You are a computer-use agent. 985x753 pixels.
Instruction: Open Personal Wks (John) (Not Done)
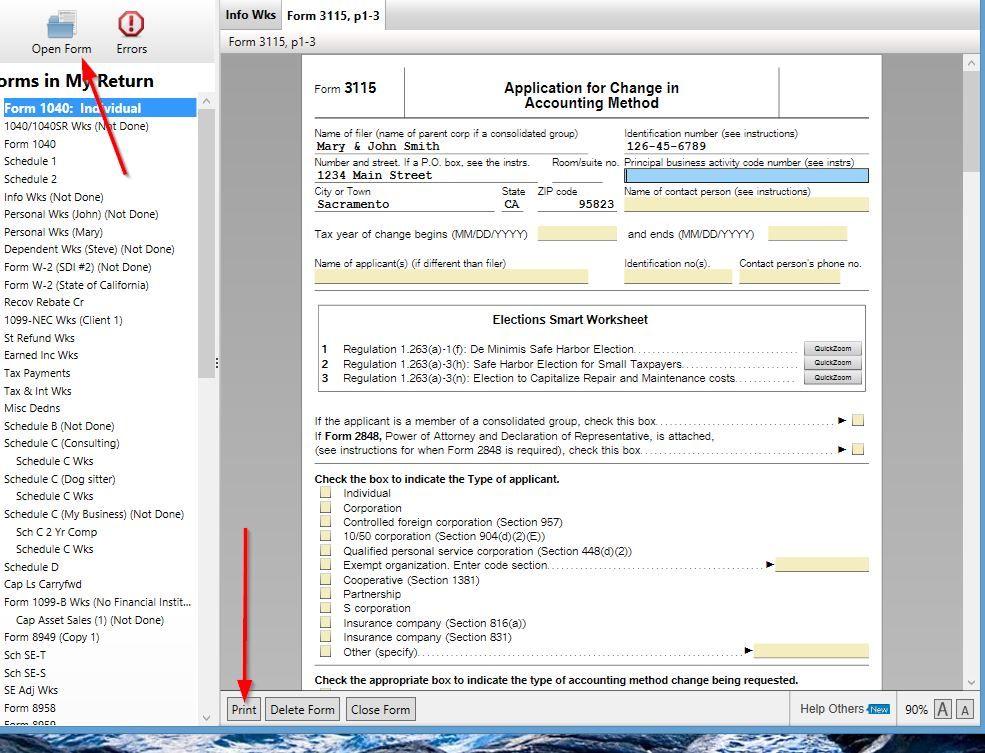coord(81,214)
